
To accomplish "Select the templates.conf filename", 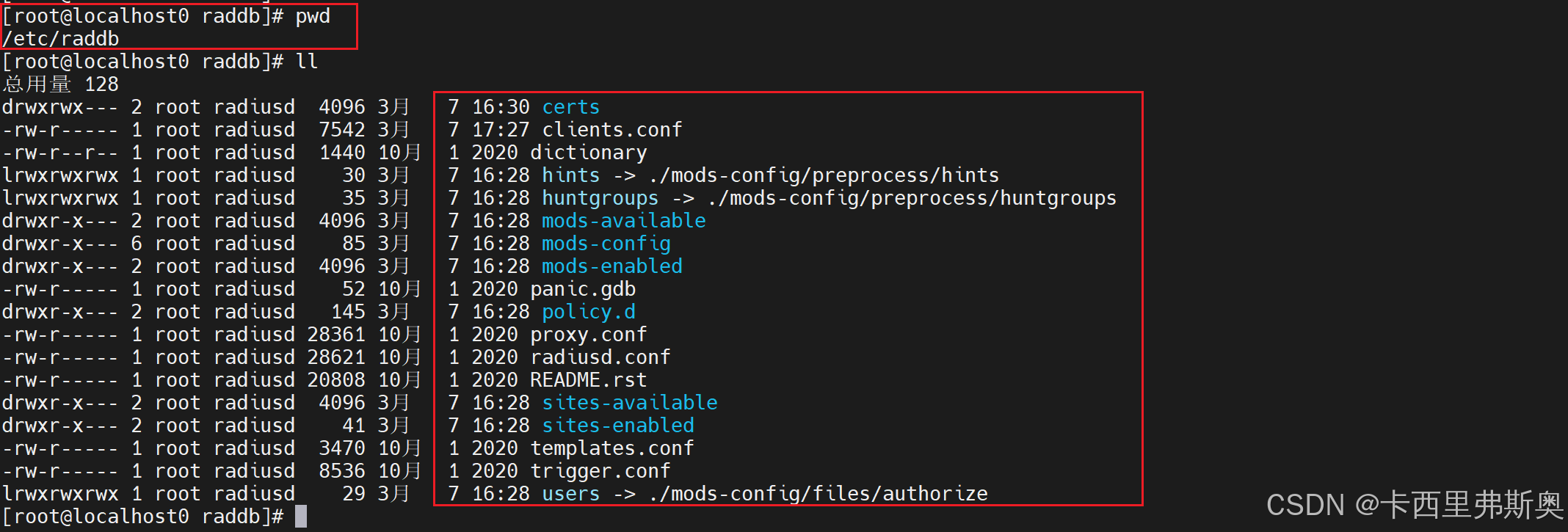I will click(x=611, y=448).
